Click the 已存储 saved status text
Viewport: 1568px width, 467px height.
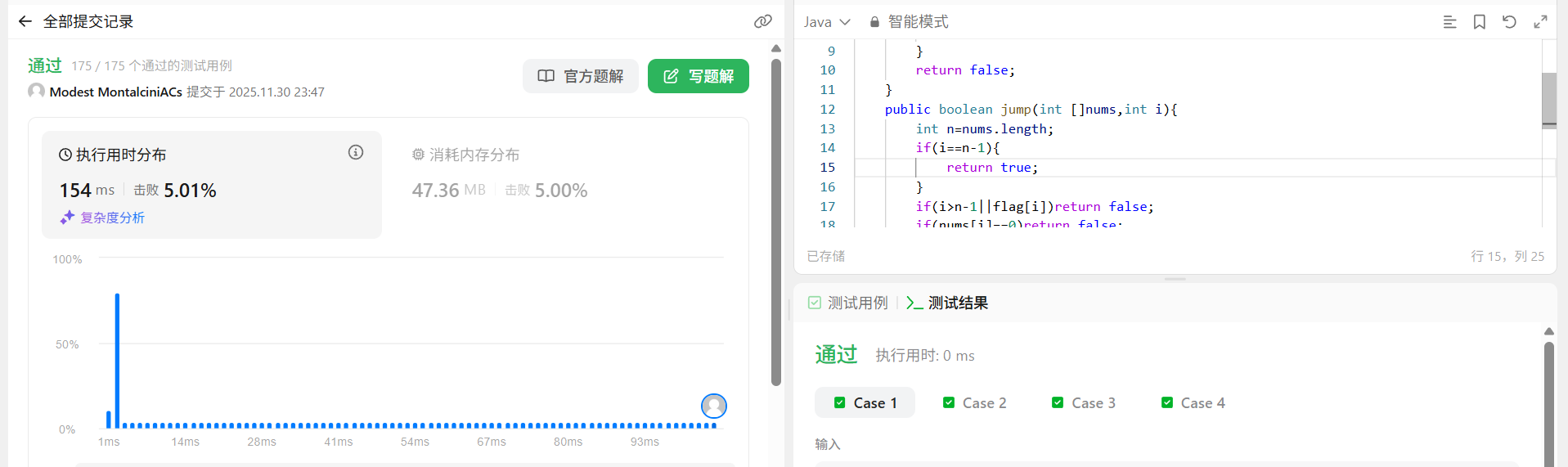pyautogui.click(x=825, y=256)
